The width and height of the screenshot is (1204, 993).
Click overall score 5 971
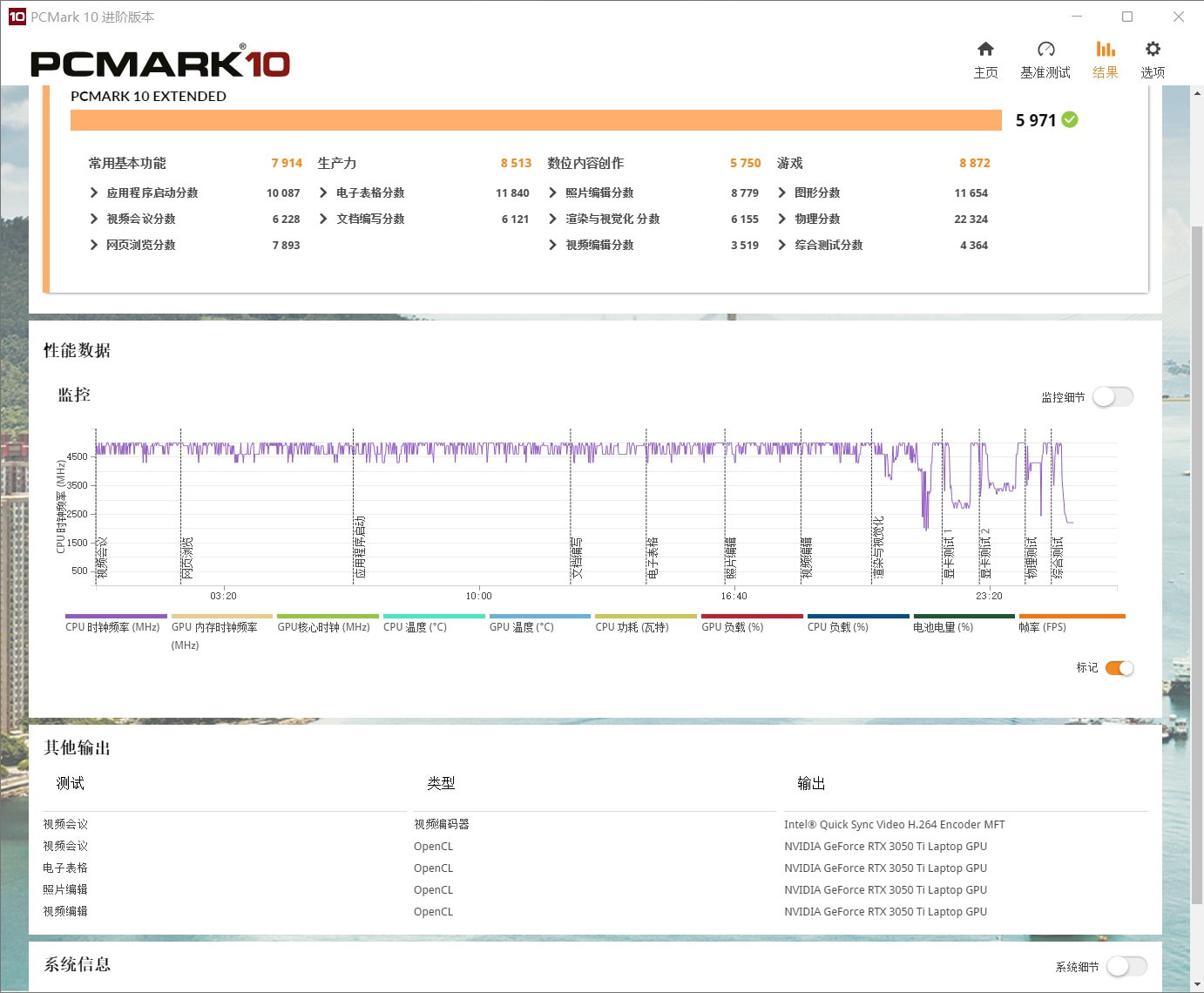(x=1036, y=120)
